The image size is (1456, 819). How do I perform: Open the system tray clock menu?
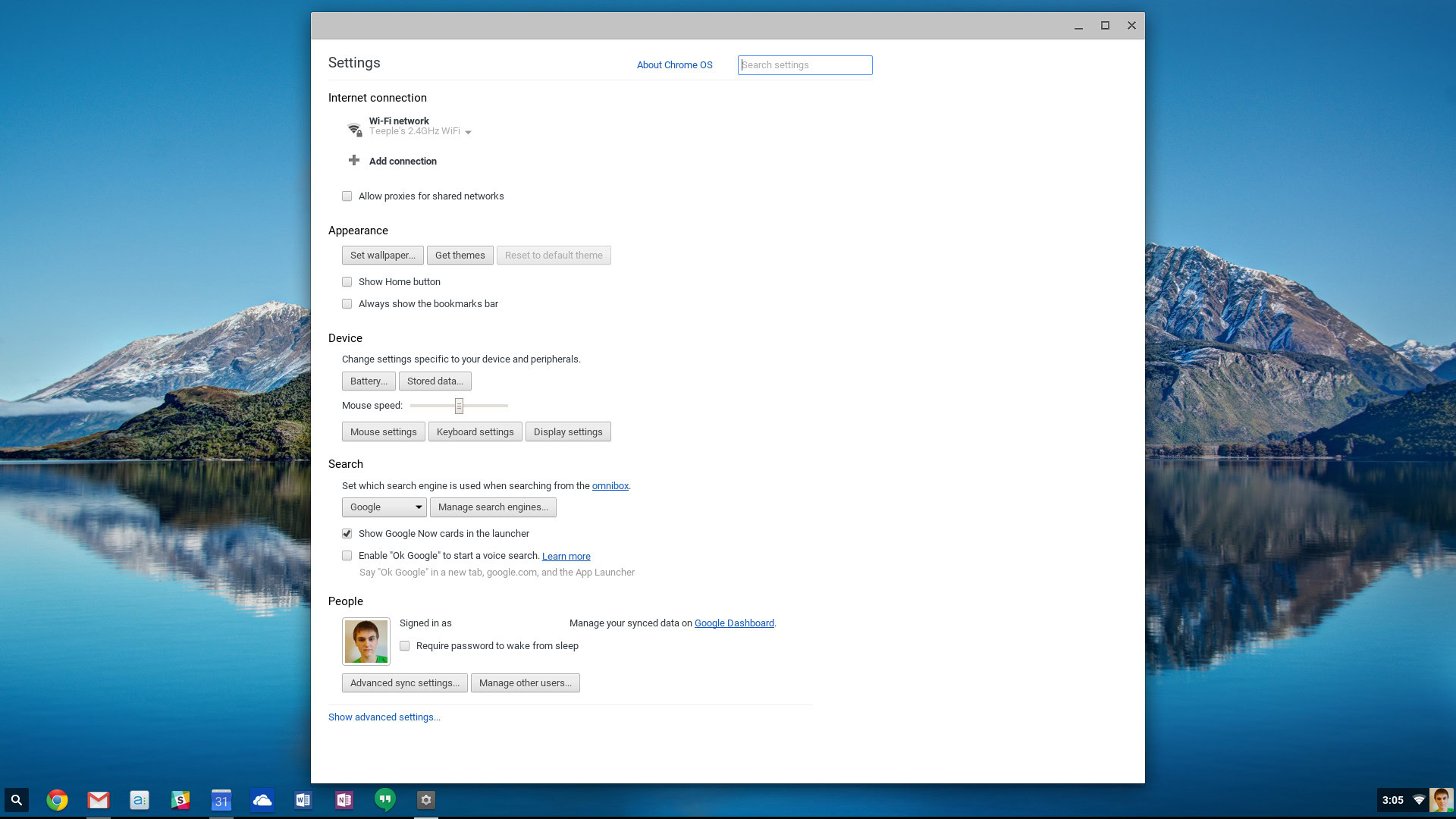(x=1392, y=800)
